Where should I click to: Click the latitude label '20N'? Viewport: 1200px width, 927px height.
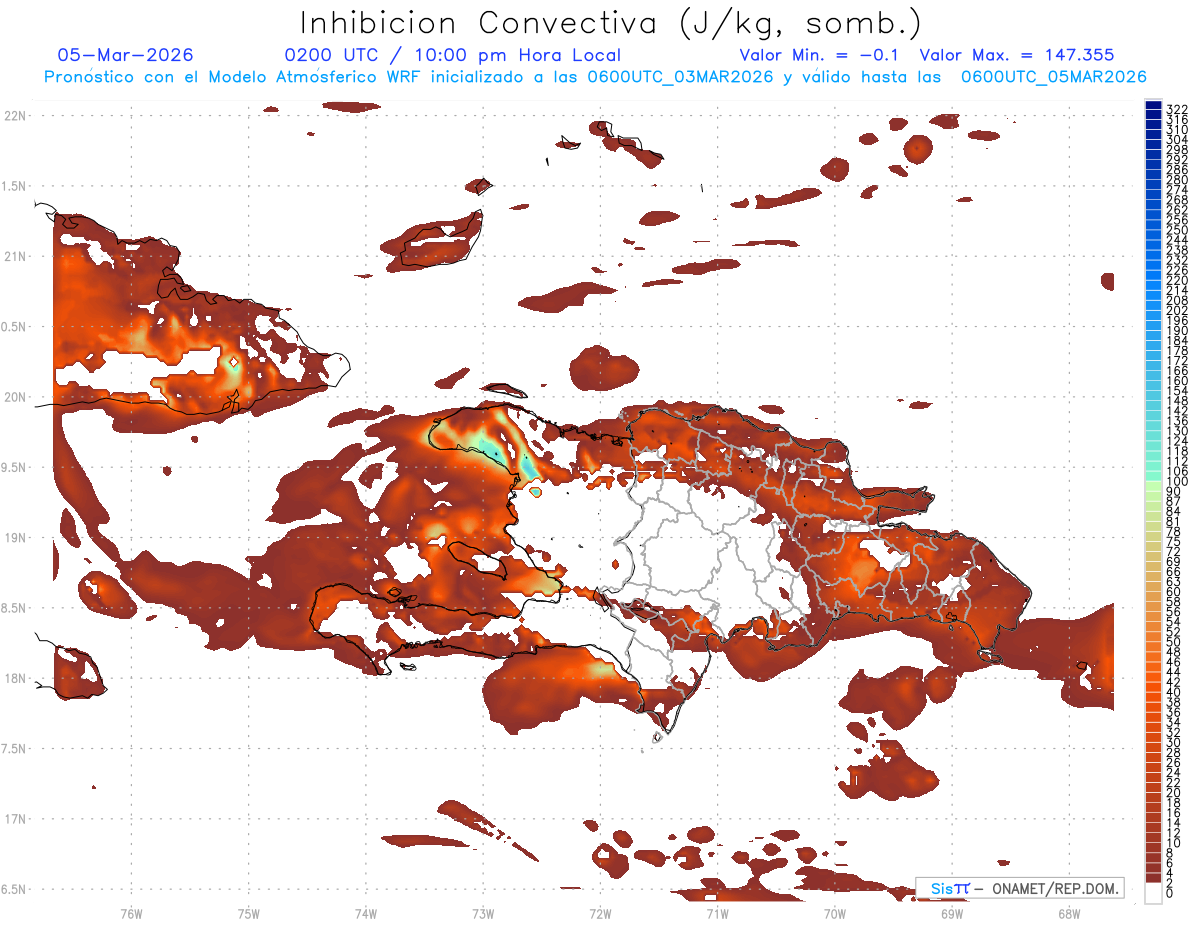click(x=14, y=397)
